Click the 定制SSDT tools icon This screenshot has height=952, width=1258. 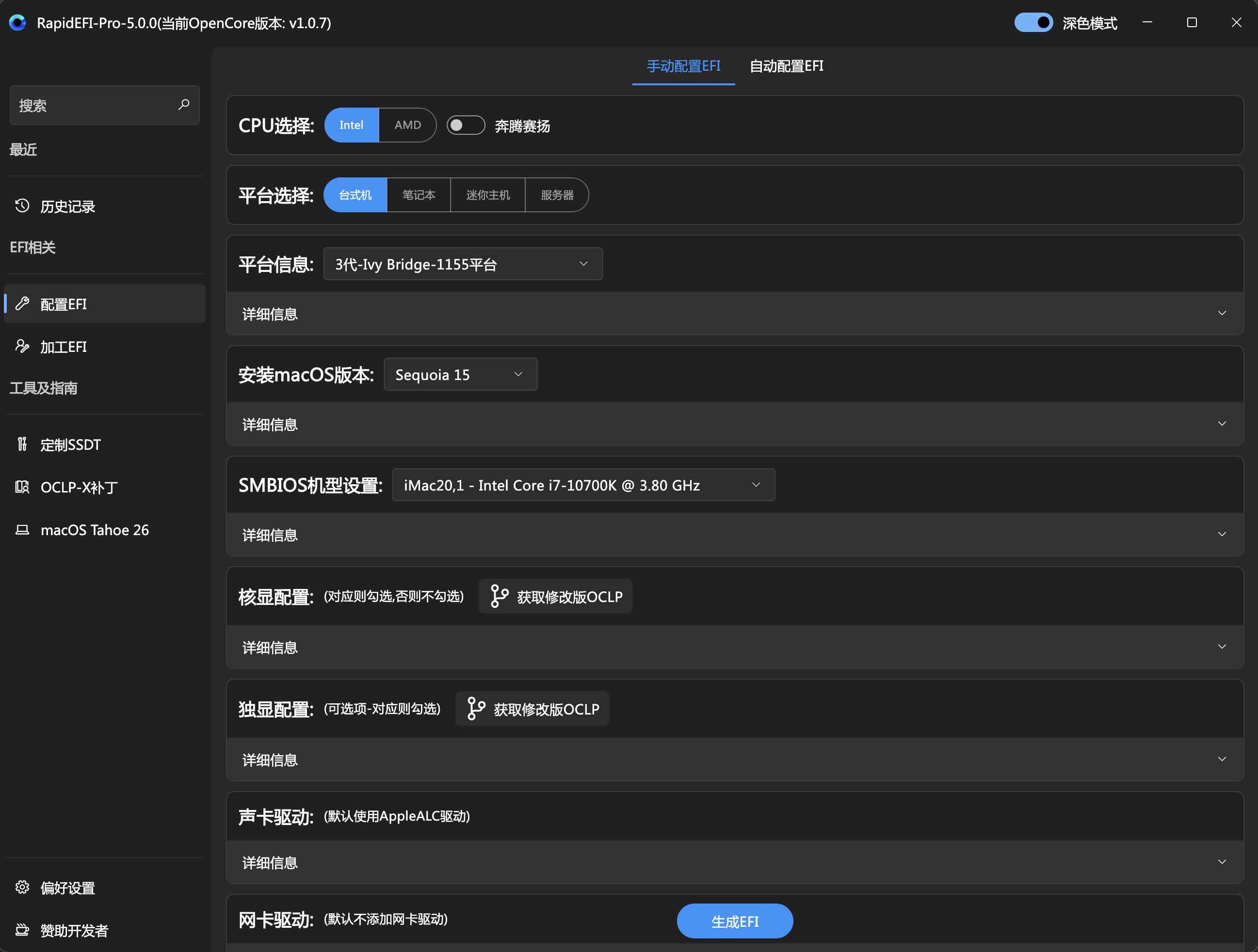point(22,444)
